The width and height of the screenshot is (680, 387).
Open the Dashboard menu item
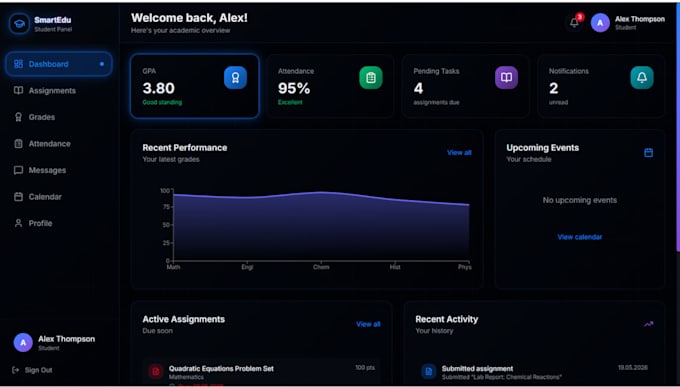pyautogui.click(x=59, y=64)
